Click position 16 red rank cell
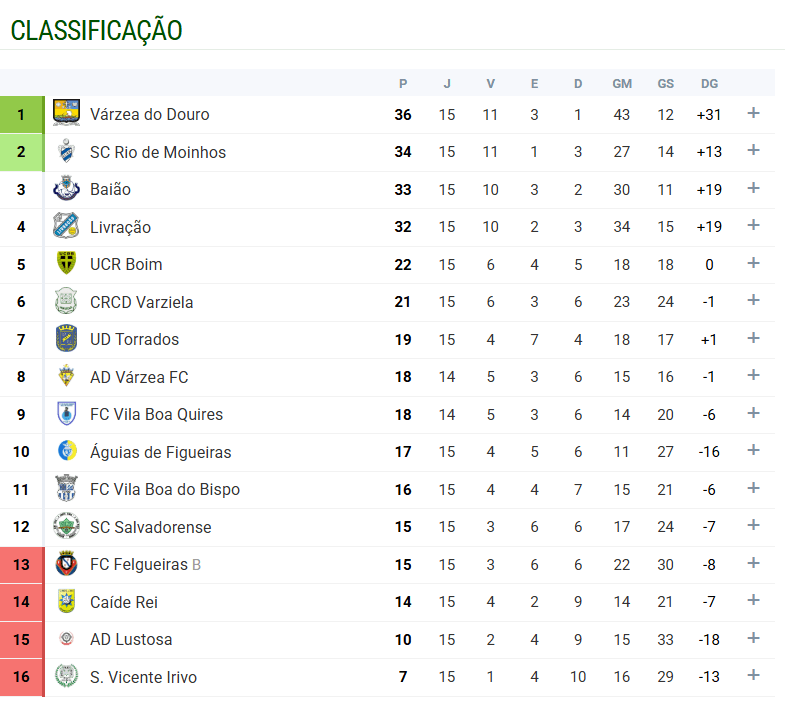 (x=21, y=677)
